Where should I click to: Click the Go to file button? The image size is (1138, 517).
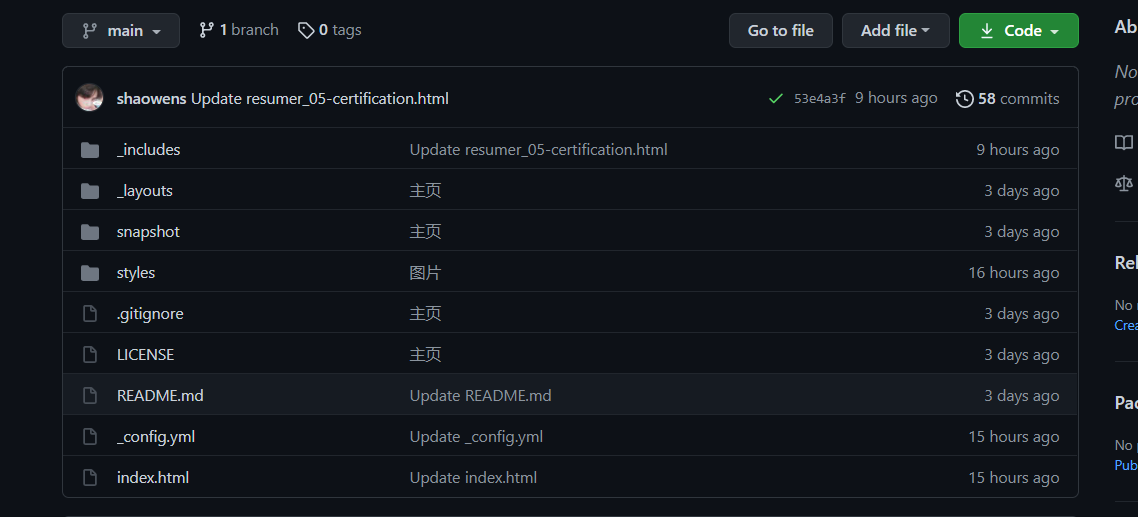[x=780, y=30]
